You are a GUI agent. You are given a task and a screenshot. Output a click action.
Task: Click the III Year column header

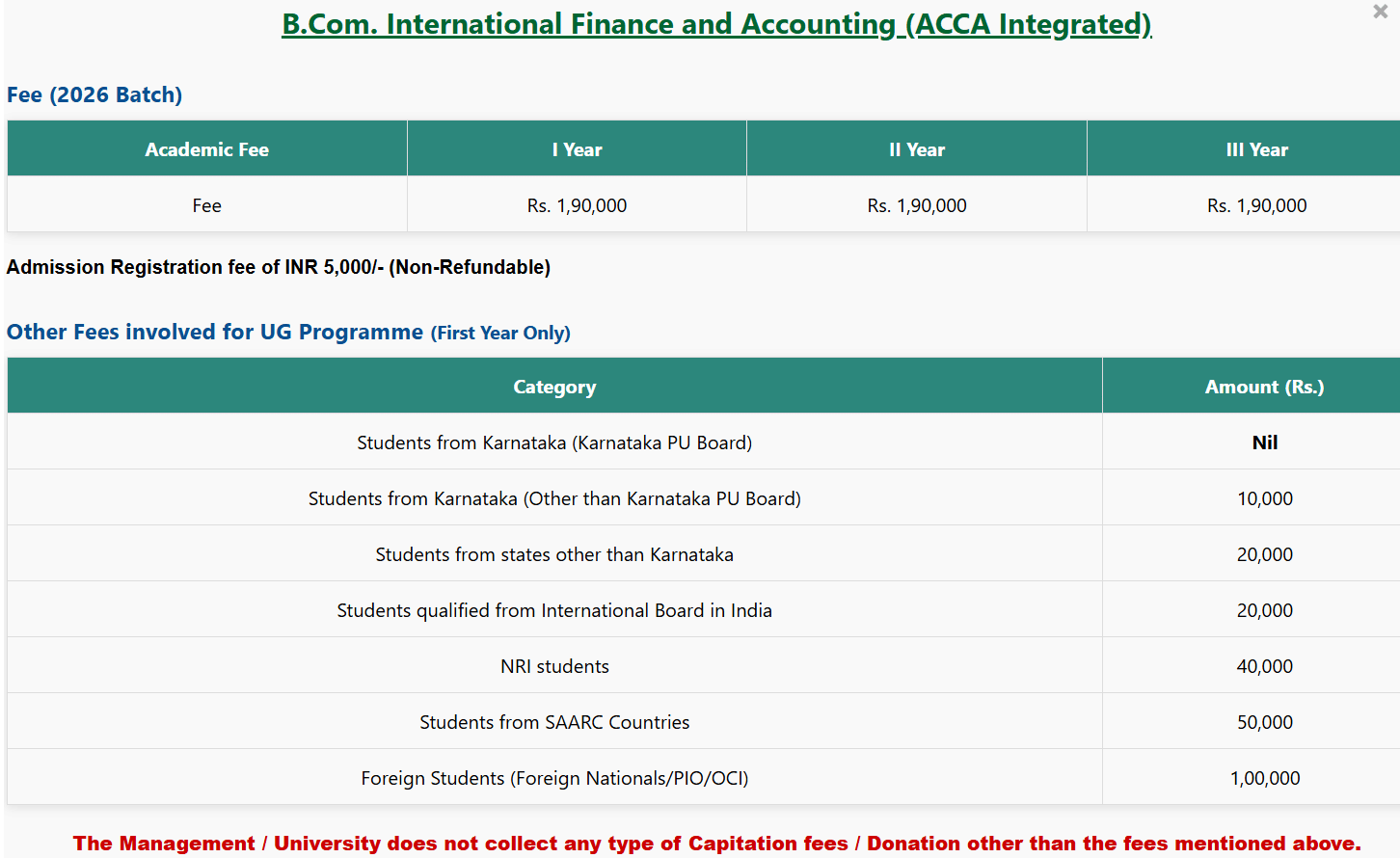click(x=1256, y=149)
